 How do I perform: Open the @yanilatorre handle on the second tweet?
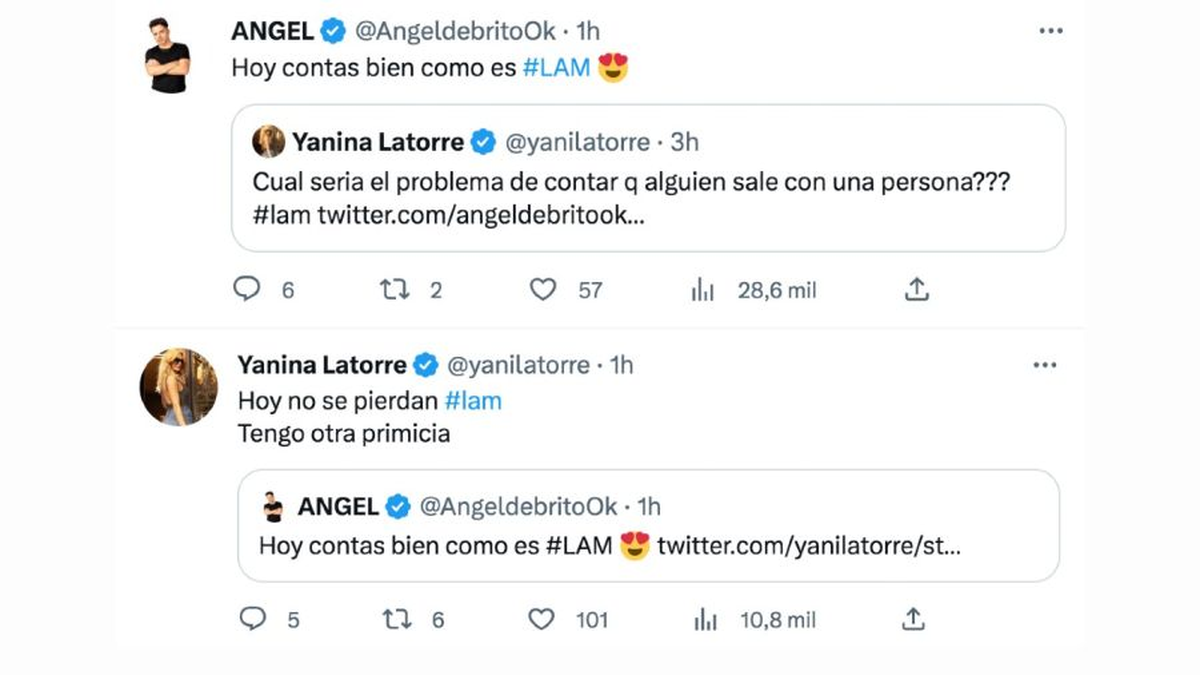(517, 365)
